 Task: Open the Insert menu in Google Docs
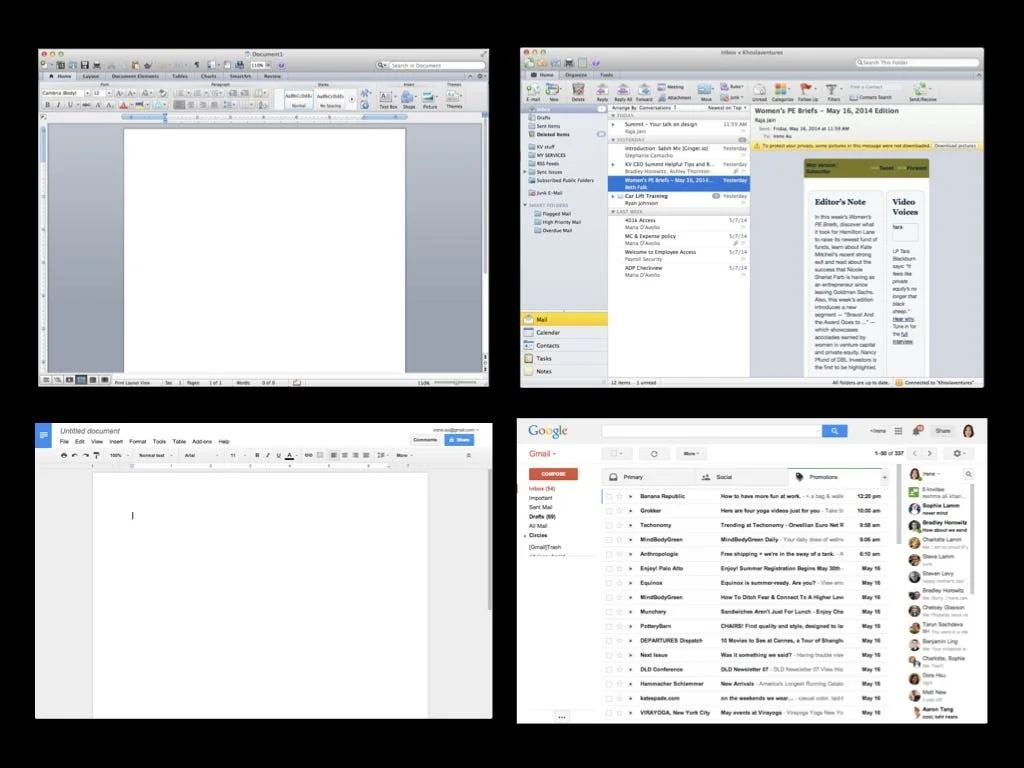[x=116, y=441]
